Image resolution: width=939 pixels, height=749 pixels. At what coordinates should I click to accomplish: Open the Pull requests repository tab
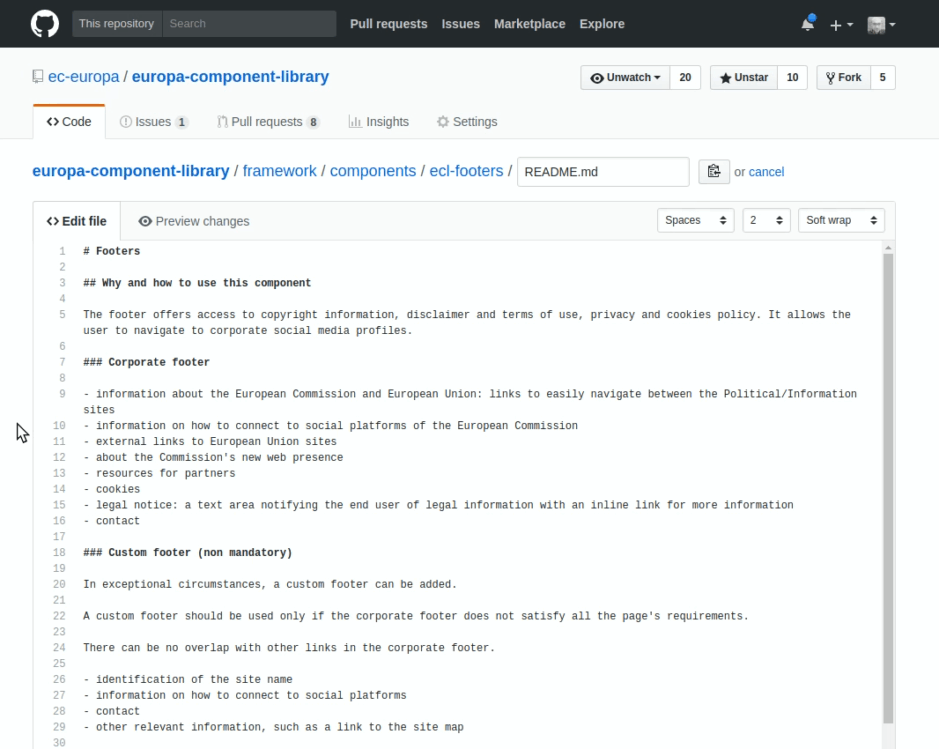268,122
